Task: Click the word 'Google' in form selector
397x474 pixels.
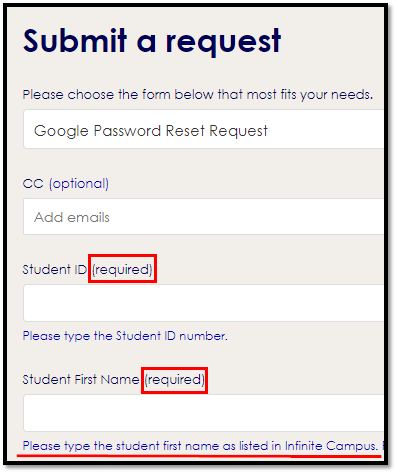Action: point(61,131)
